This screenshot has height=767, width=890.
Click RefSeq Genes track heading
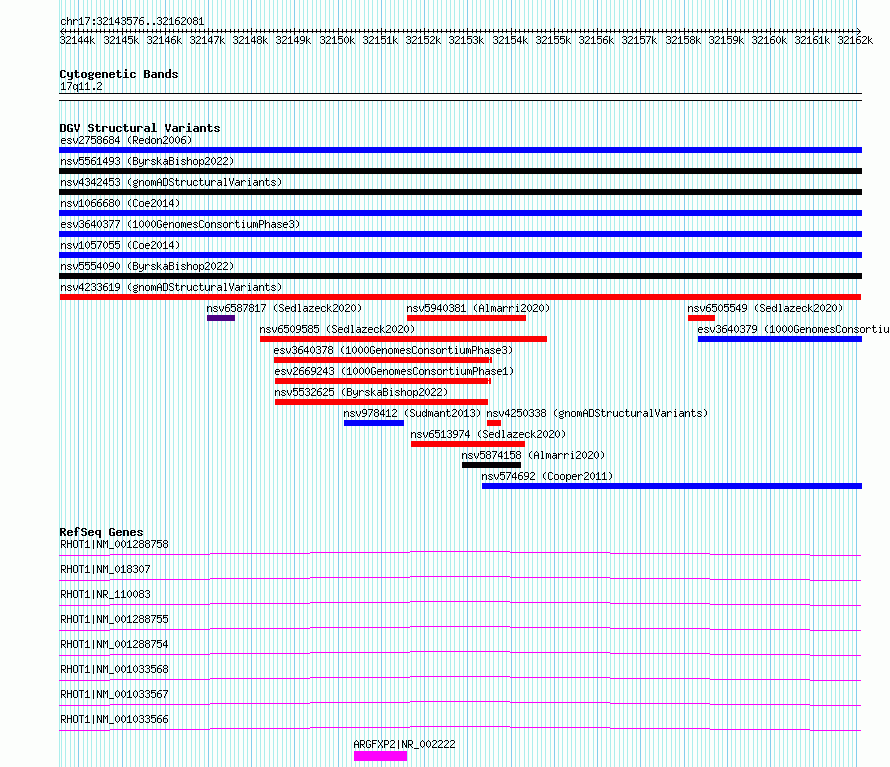(x=101, y=532)
